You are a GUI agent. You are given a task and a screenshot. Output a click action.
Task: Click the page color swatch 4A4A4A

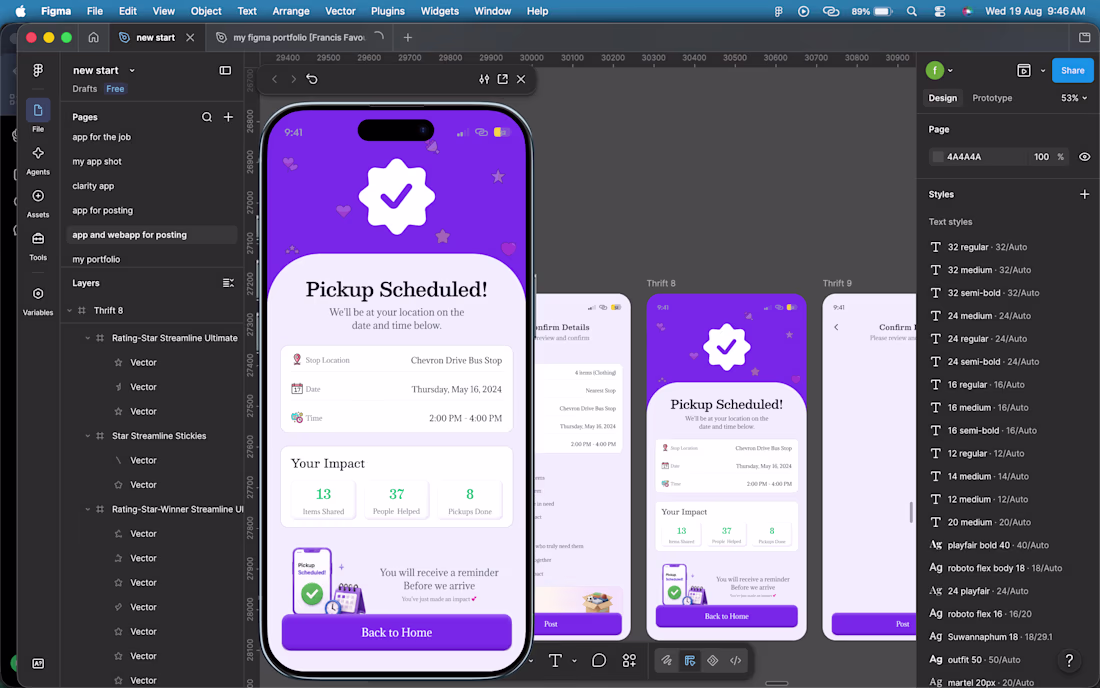click(937, 157)
